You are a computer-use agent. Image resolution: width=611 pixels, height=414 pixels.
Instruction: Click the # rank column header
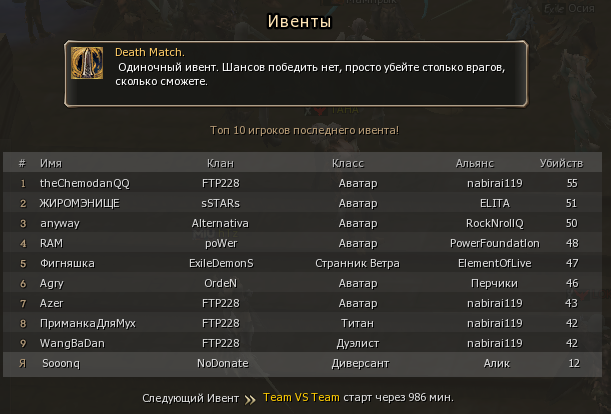click(22, 162)
